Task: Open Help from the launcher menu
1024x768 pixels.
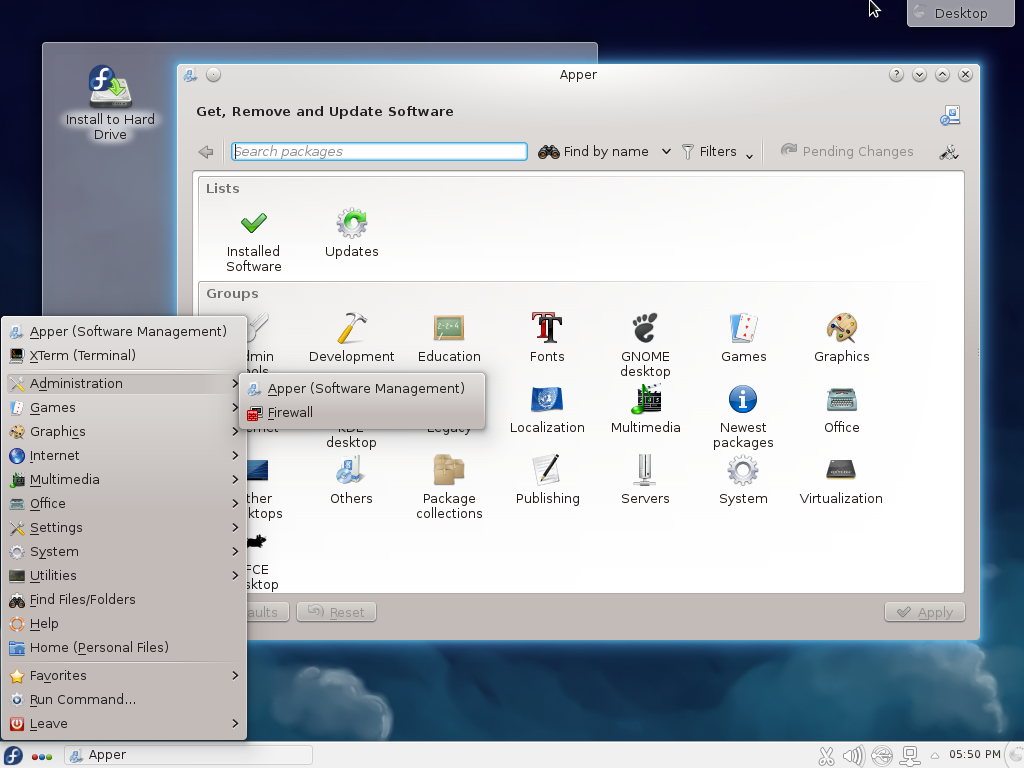Action: tap(124, 624)
